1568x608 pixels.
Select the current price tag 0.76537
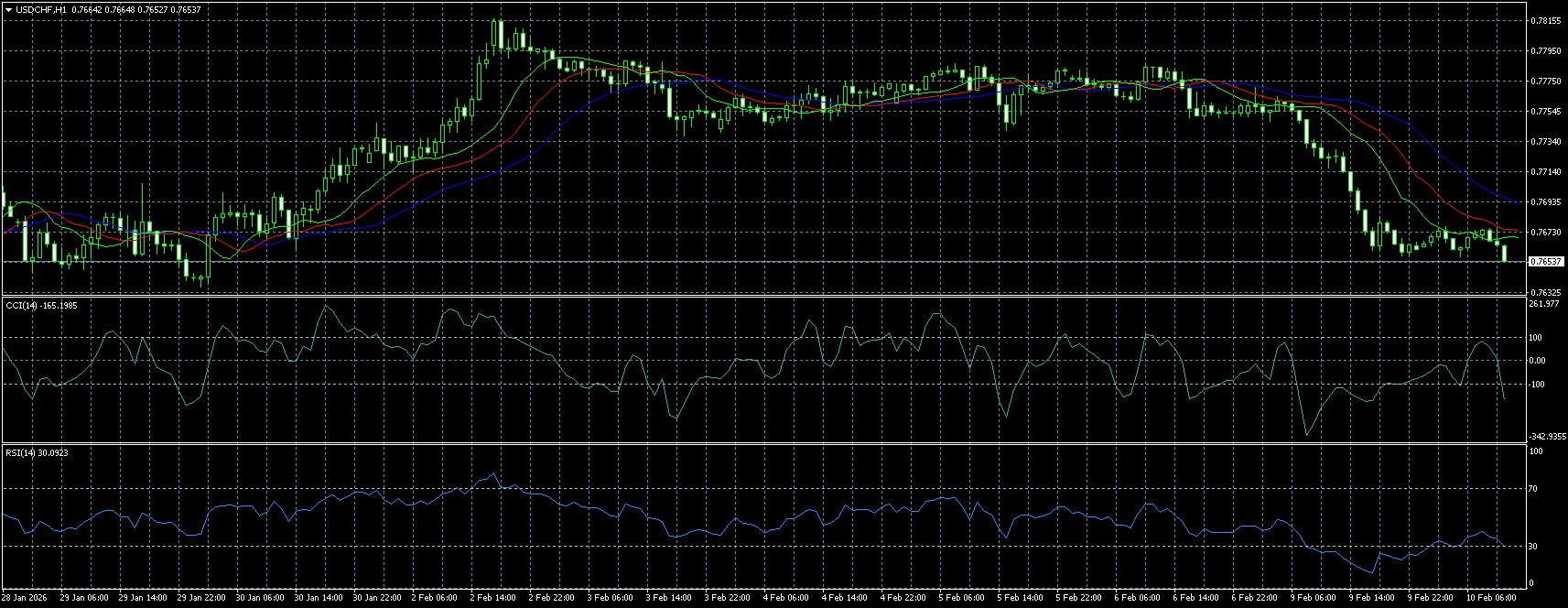point(1545,262)
